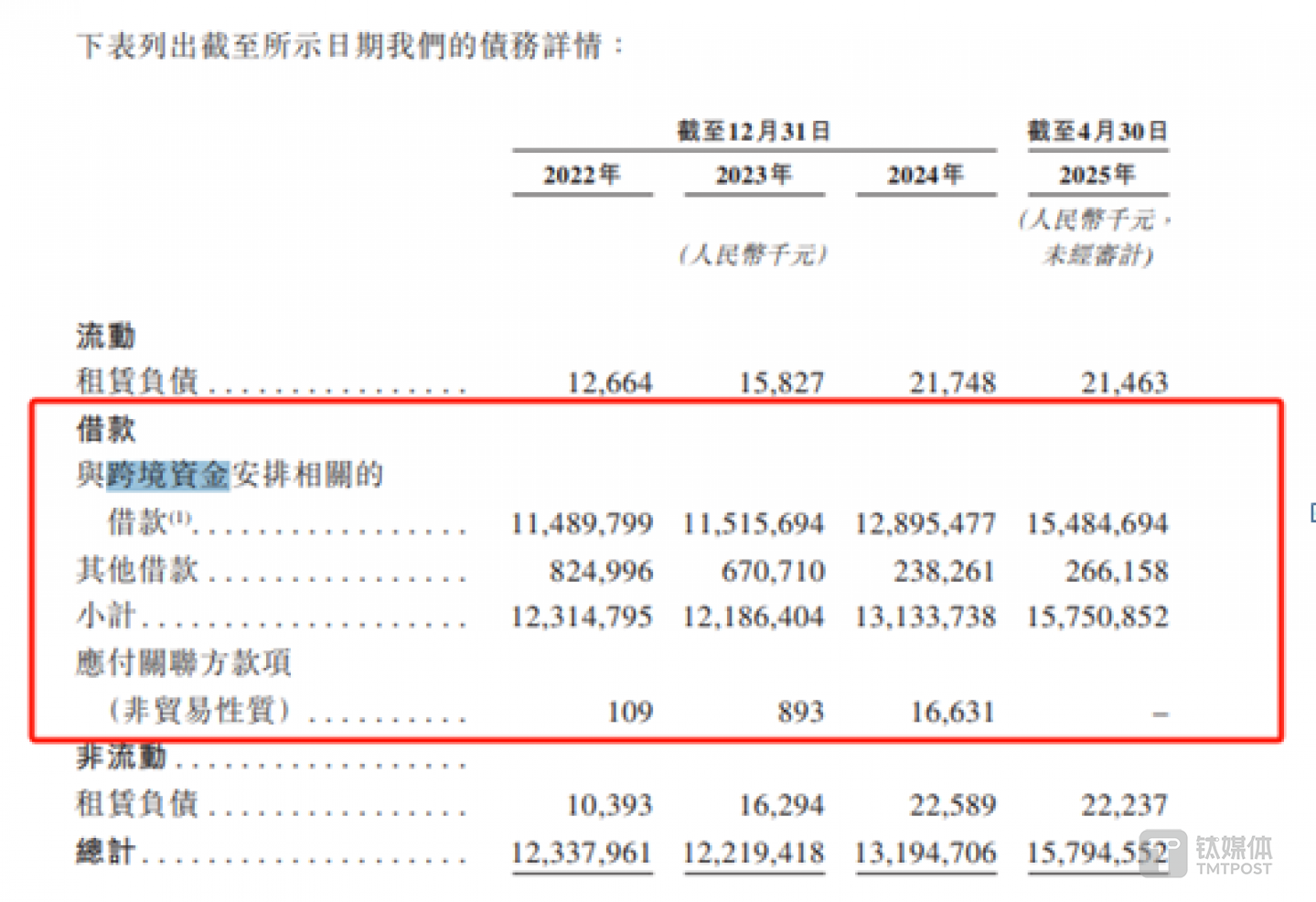Select the value 22,237
The image size is (1316, 902).
point(1125,805)
